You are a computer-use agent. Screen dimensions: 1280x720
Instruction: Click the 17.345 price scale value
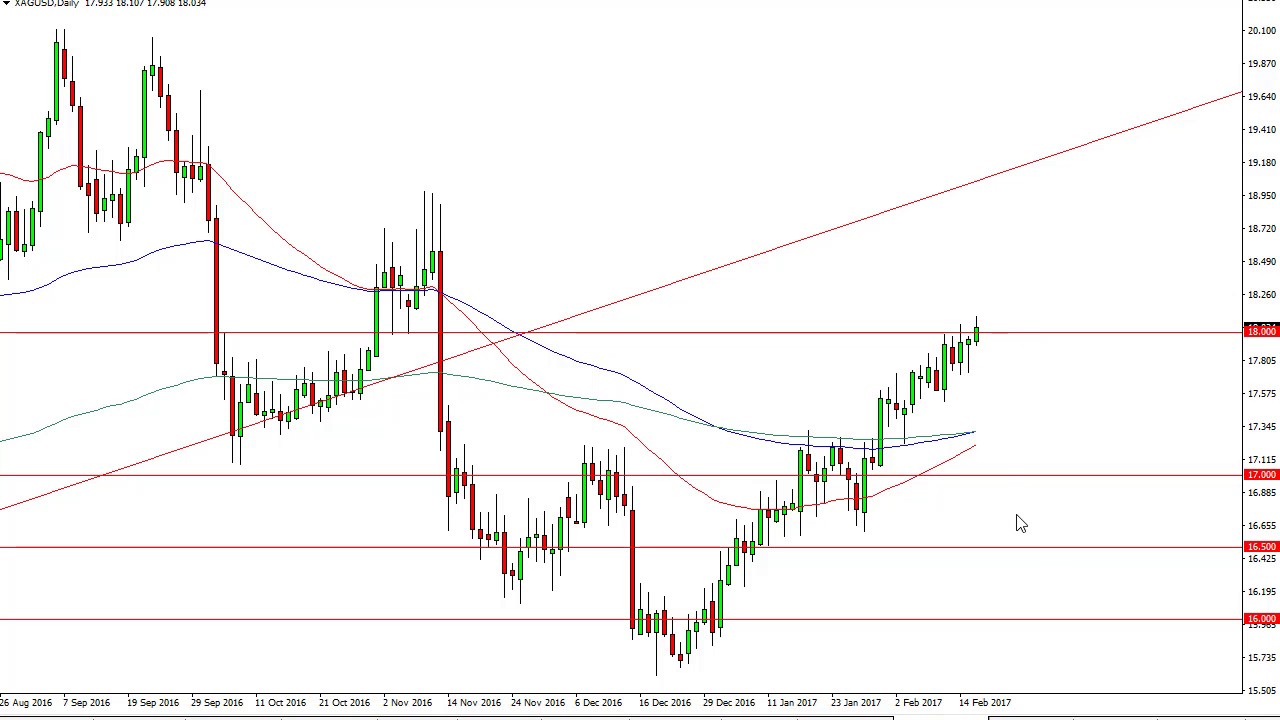point(1261,427)
